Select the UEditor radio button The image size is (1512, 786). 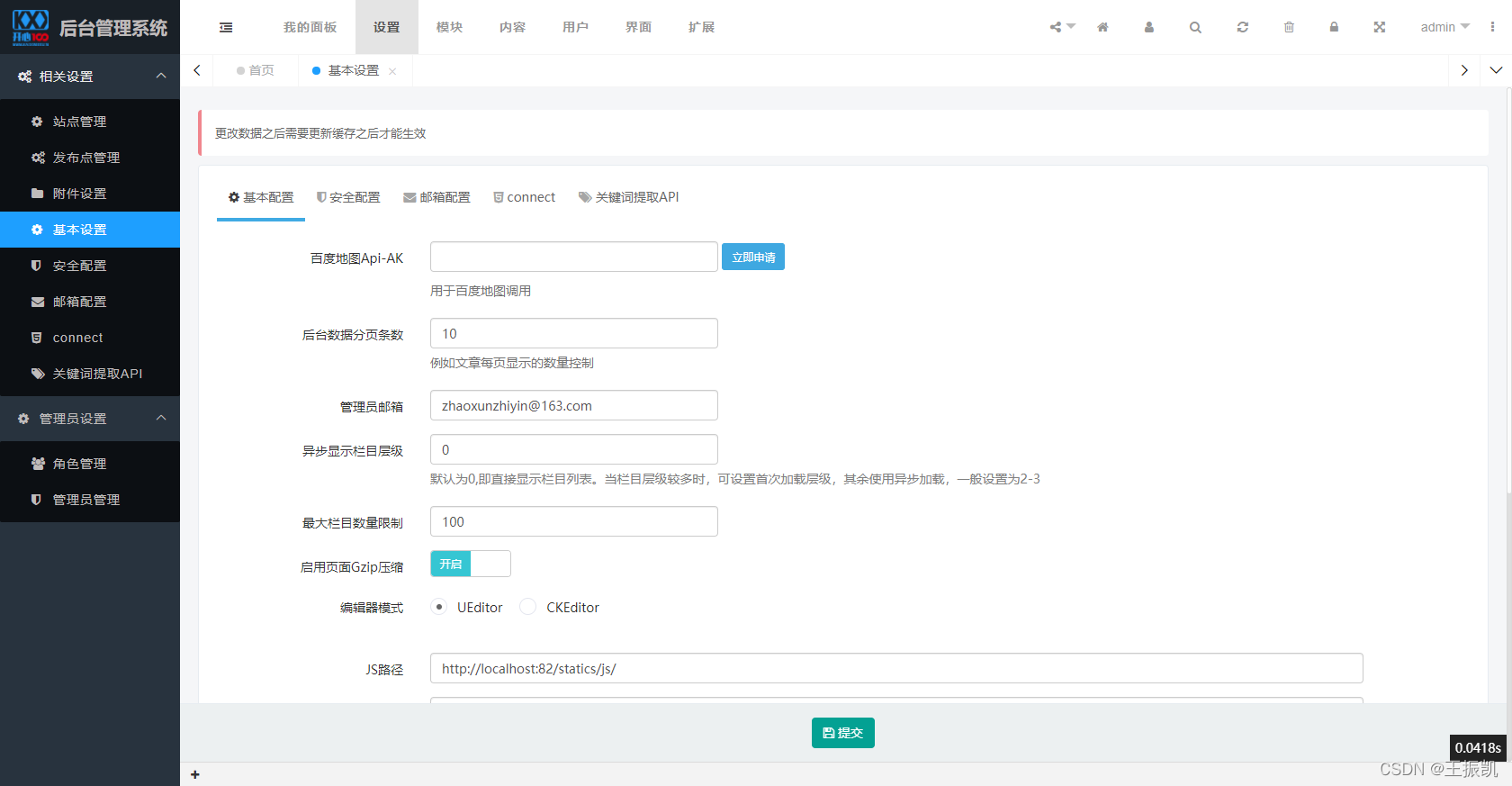[x=439, y=607]
